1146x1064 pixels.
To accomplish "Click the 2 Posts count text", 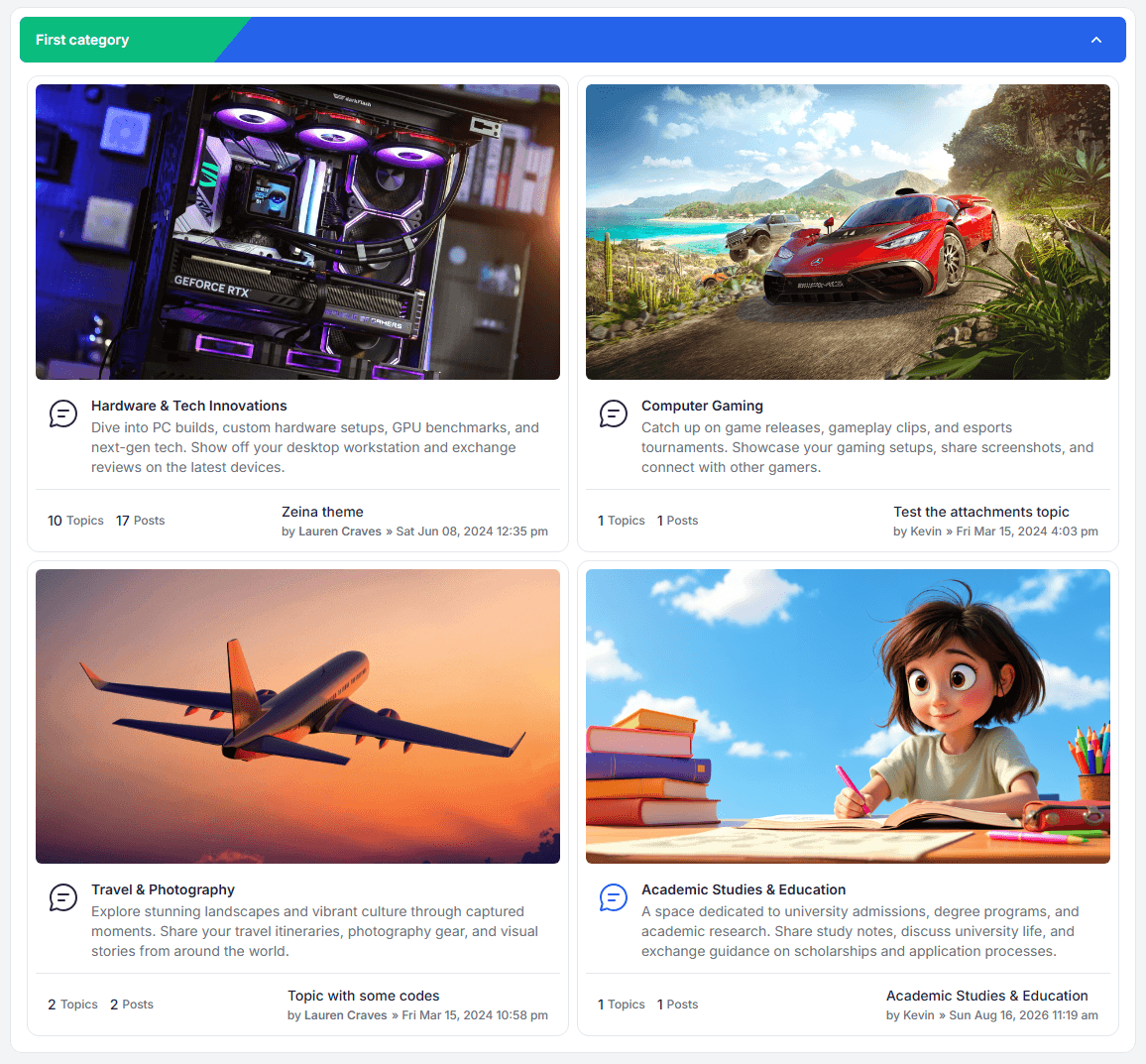I will click(132, 1005).
